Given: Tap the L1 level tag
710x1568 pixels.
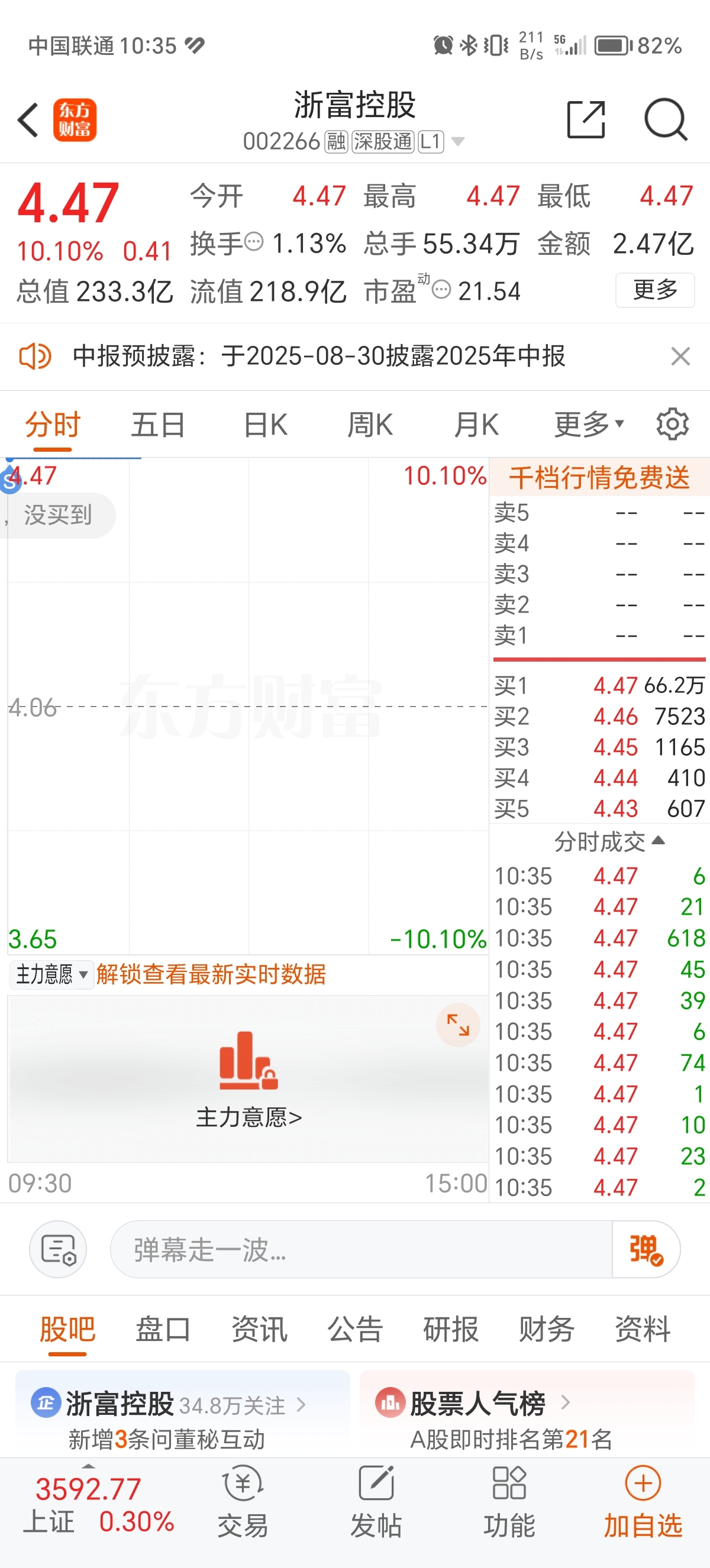Looking at the screenshot, I should (x=431, y=142).
